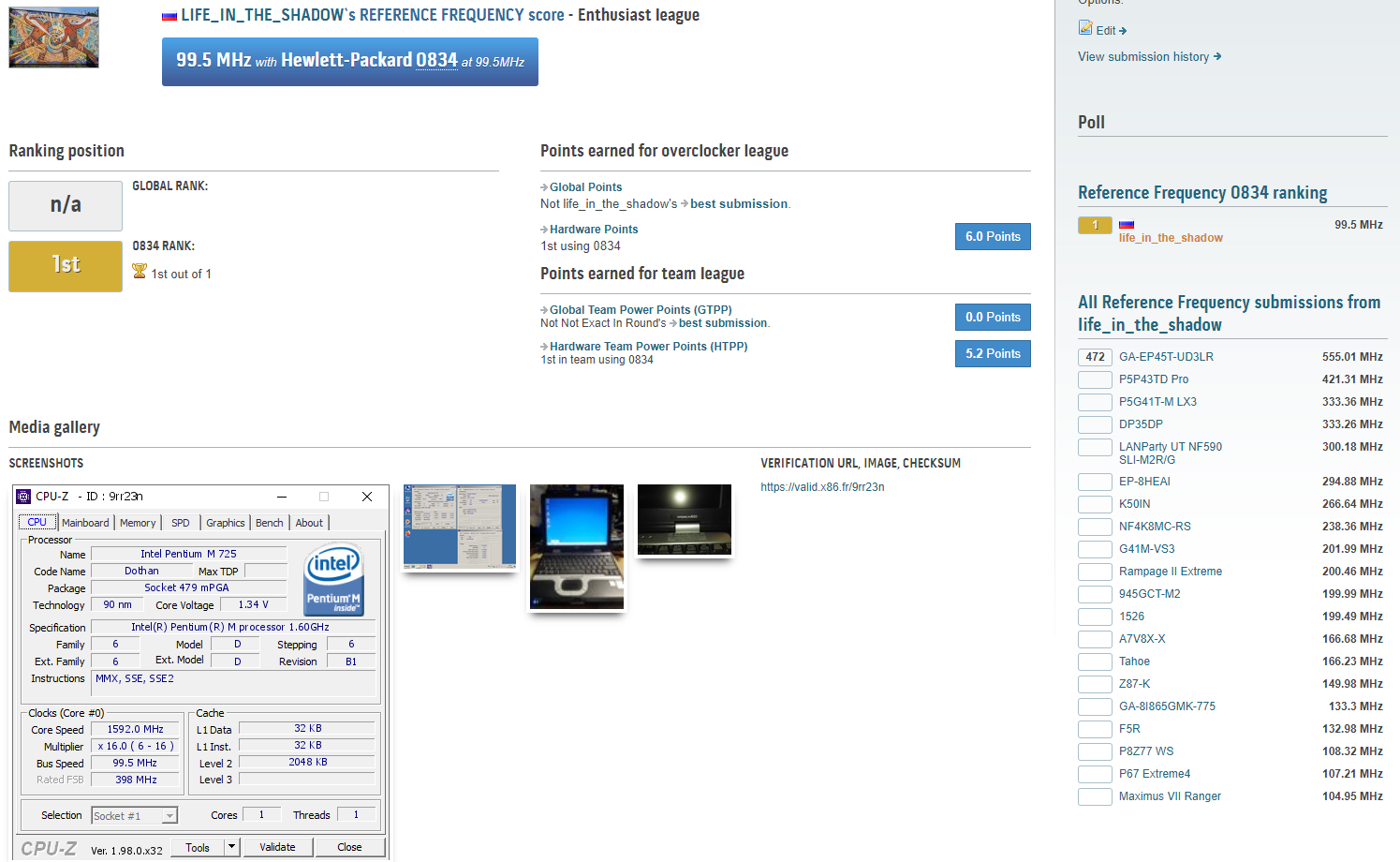Click the Edit pencil icon under Options
1400x862 pixels.
tap(1085, 28)
